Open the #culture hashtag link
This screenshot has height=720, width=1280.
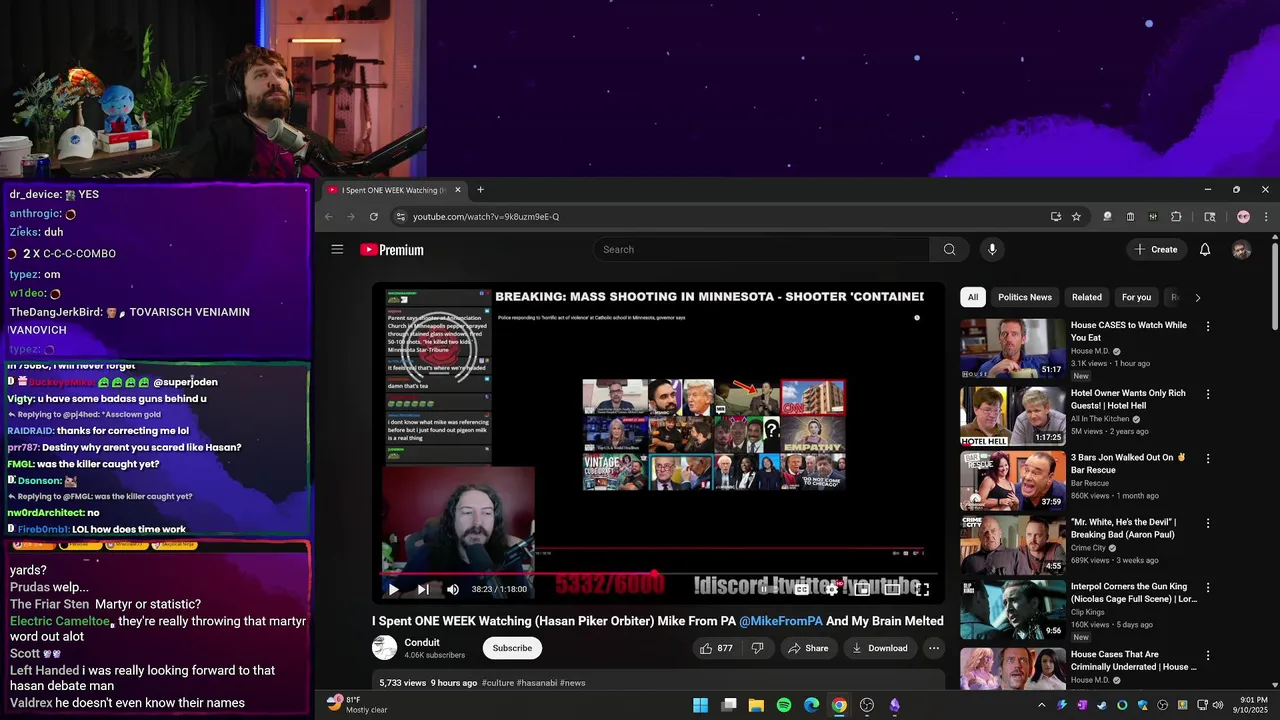(498, 683)
